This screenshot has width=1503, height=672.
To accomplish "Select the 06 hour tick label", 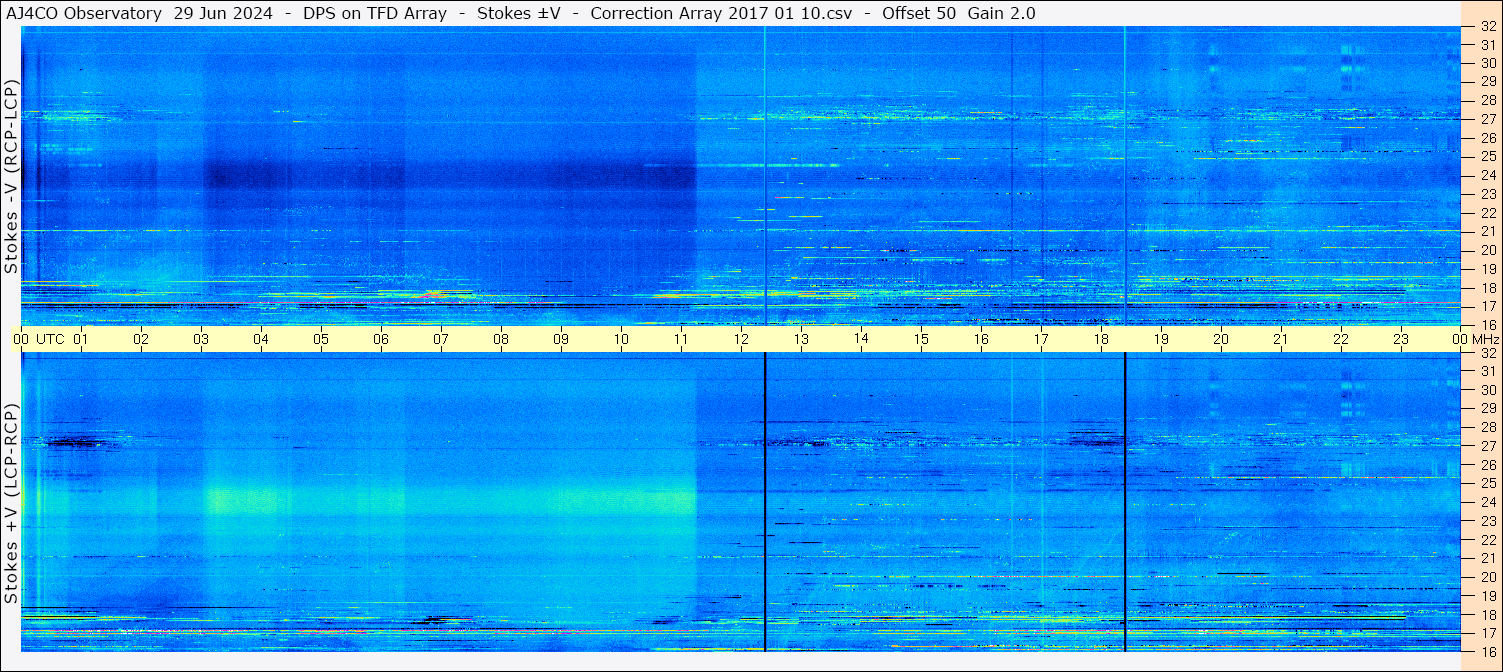I will pyautogui.click(x=381, y=339).
